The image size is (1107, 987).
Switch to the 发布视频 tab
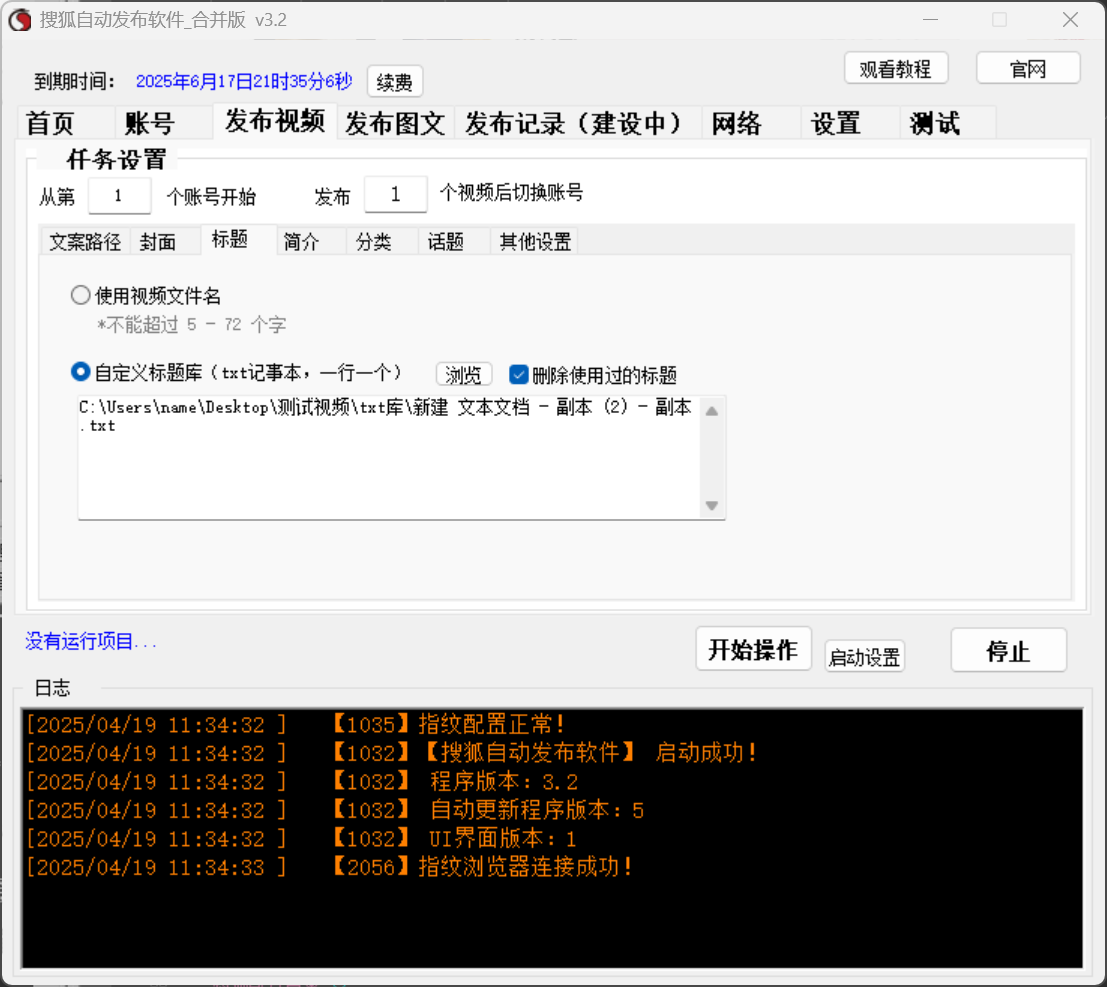click(275, 121)
